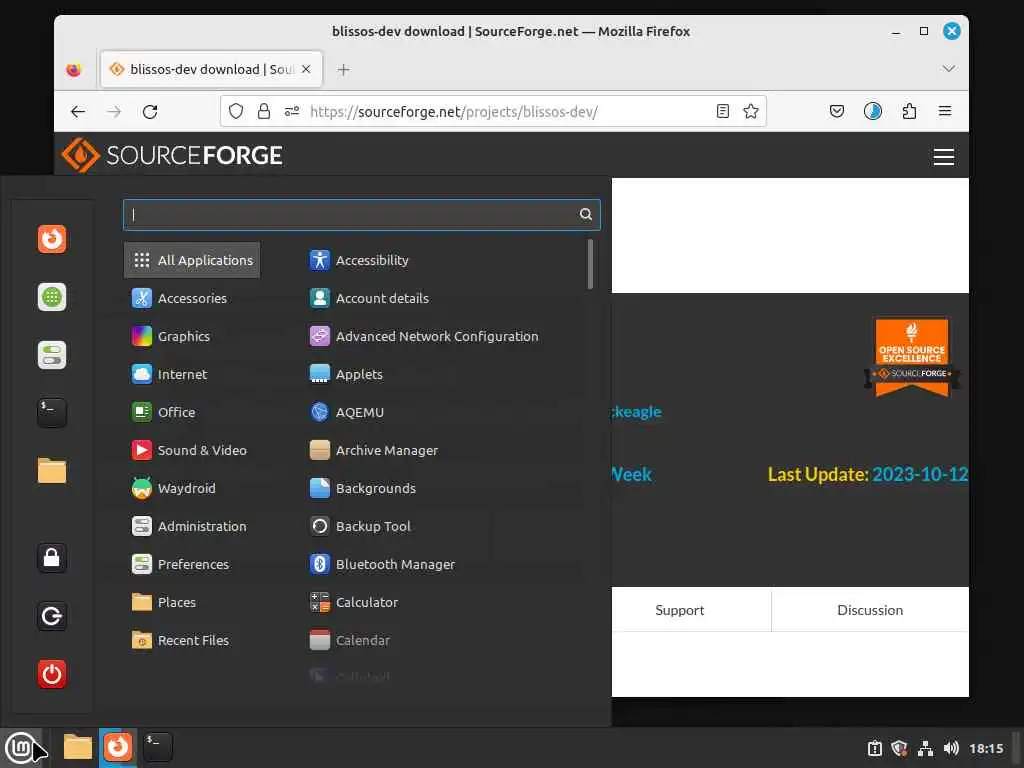Screen dimensions: 1024x768
Task: Select the Waydroid category
Action: coord(192,488)
